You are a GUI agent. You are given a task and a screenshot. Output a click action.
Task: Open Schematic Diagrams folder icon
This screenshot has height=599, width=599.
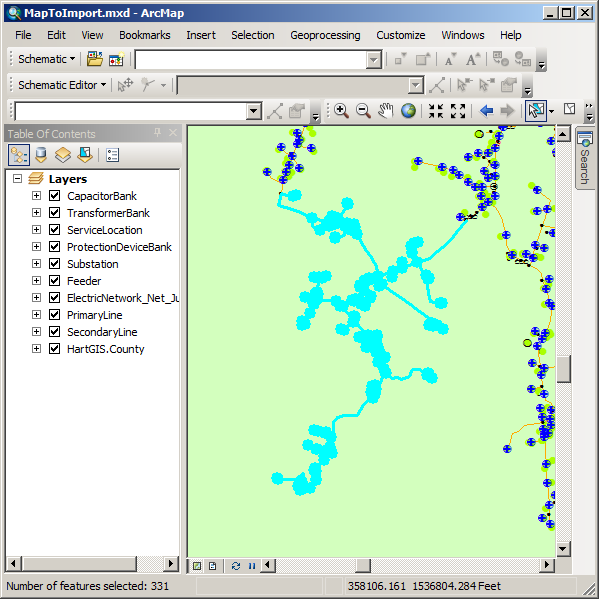tap(95, 59)
